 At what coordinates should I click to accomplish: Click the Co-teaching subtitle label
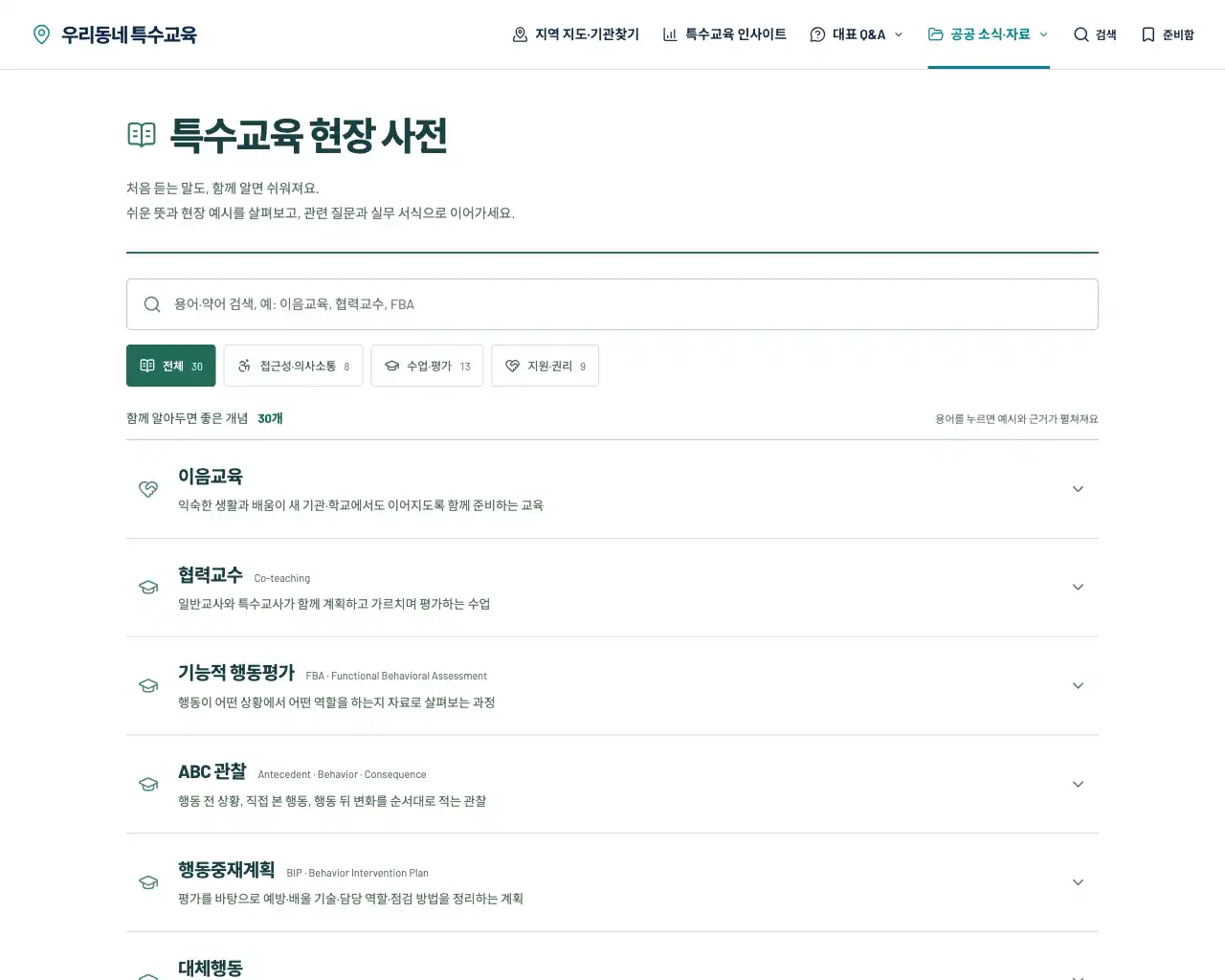pos(282,578)
